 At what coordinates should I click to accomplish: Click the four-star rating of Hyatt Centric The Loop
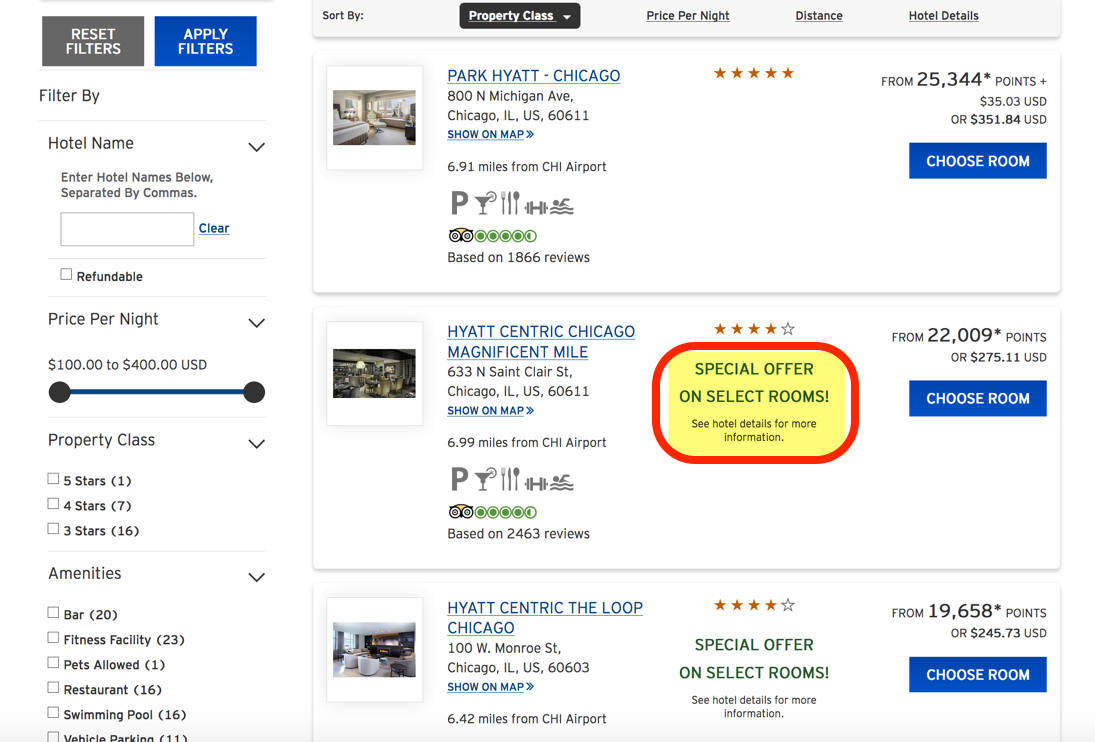coord(754,605)
